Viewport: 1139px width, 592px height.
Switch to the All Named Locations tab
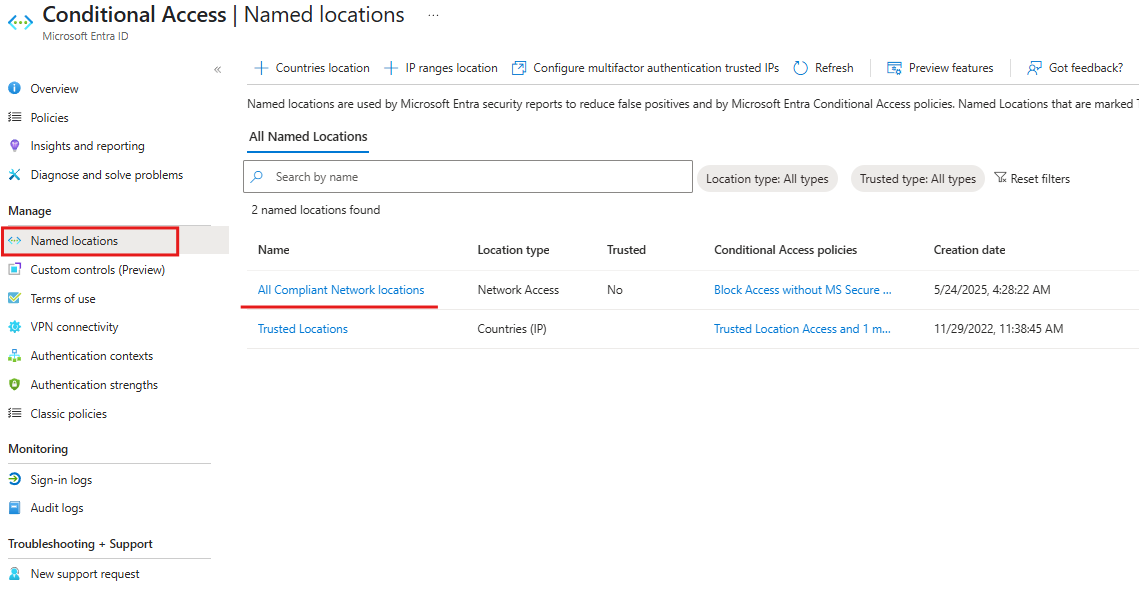tap(307, 136)
